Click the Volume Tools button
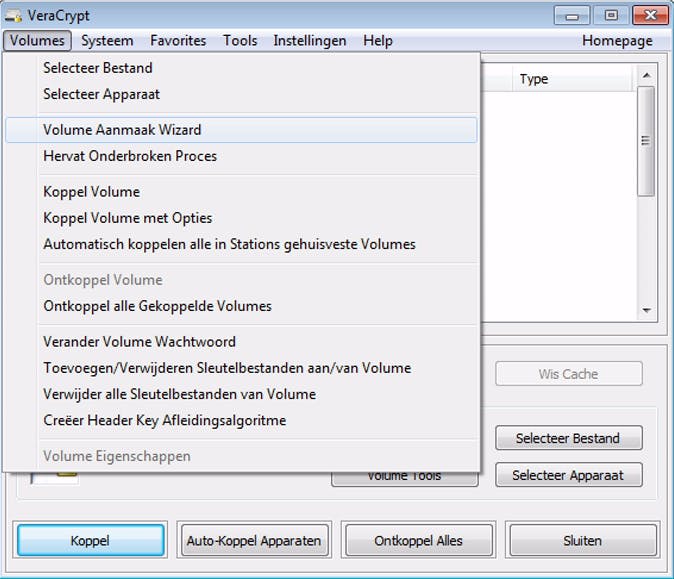The width and height of the screenshot is (674, 579). pyautogui.click(x=404, y=479)
